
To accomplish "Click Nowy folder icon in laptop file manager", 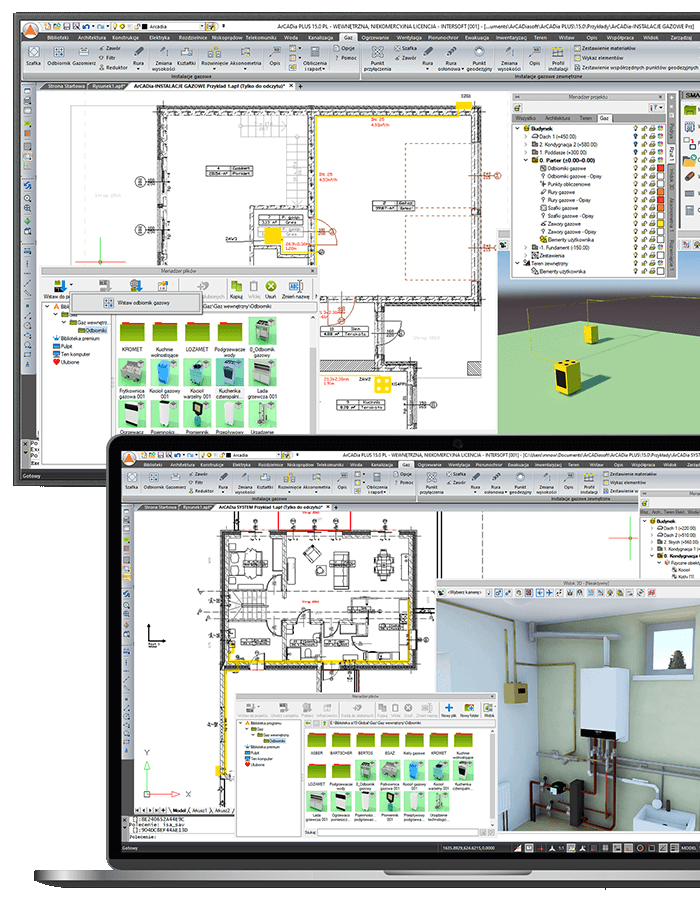I will [469, 710].
